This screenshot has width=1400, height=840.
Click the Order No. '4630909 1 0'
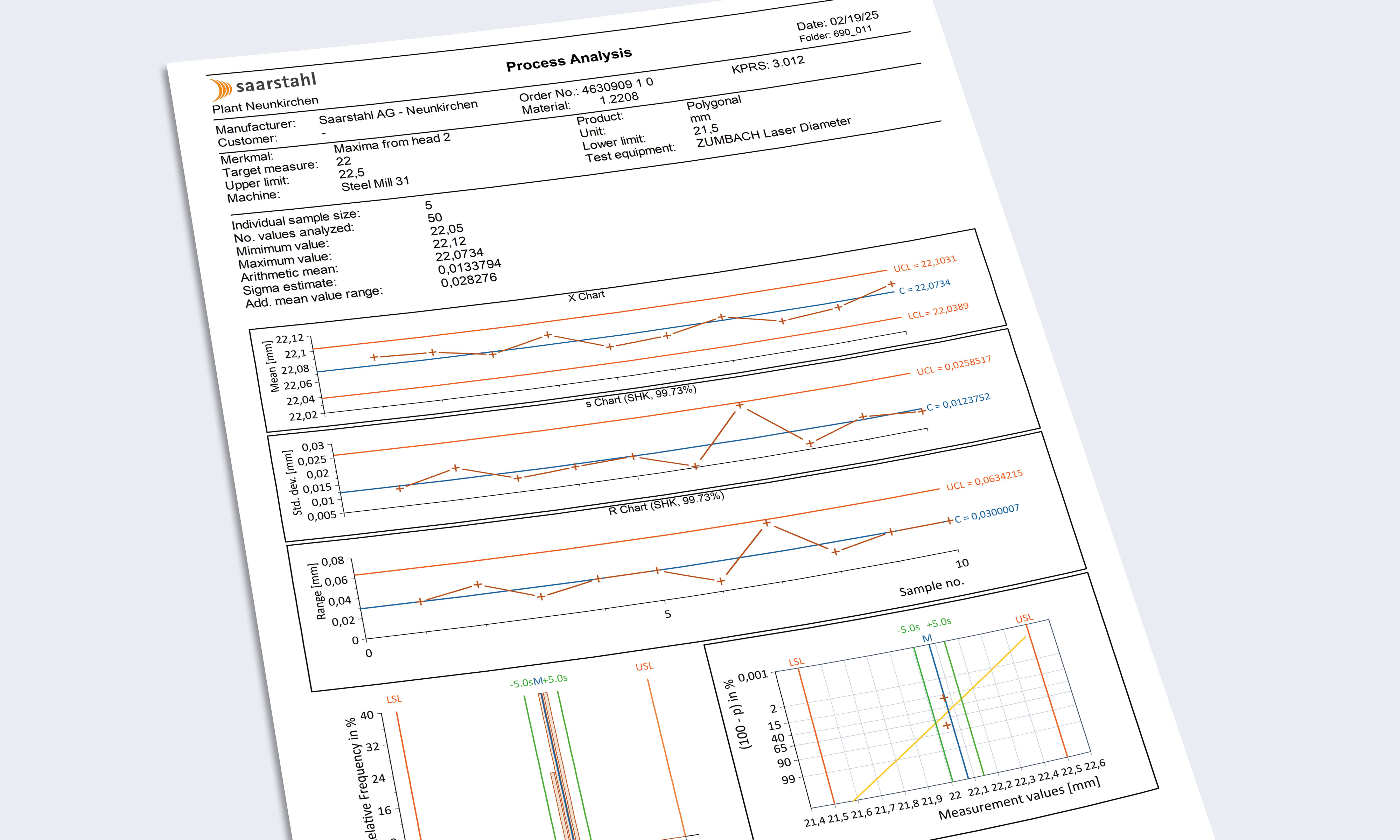617,85
